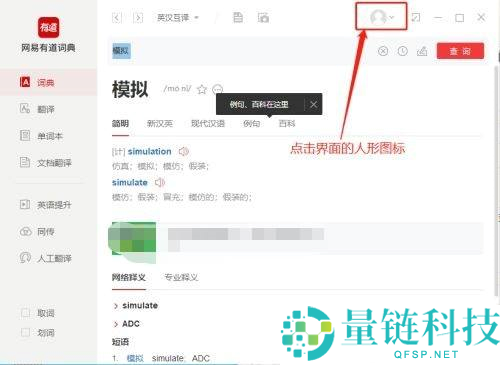Click the more options circle icon beside star

[x=217, y=89]
